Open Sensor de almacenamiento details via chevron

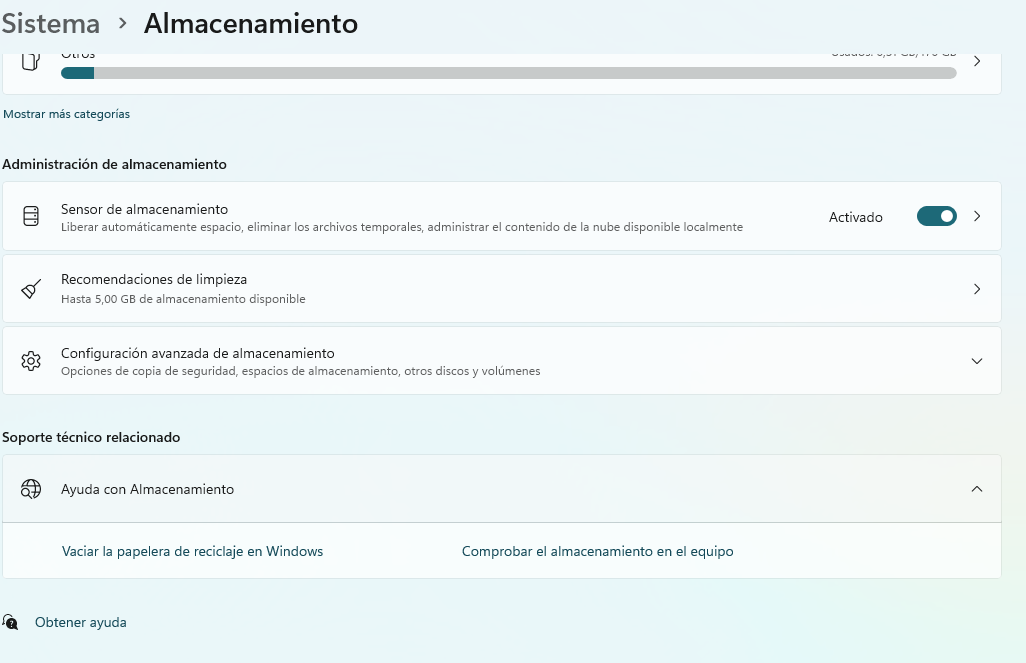[x=977, y=216]
